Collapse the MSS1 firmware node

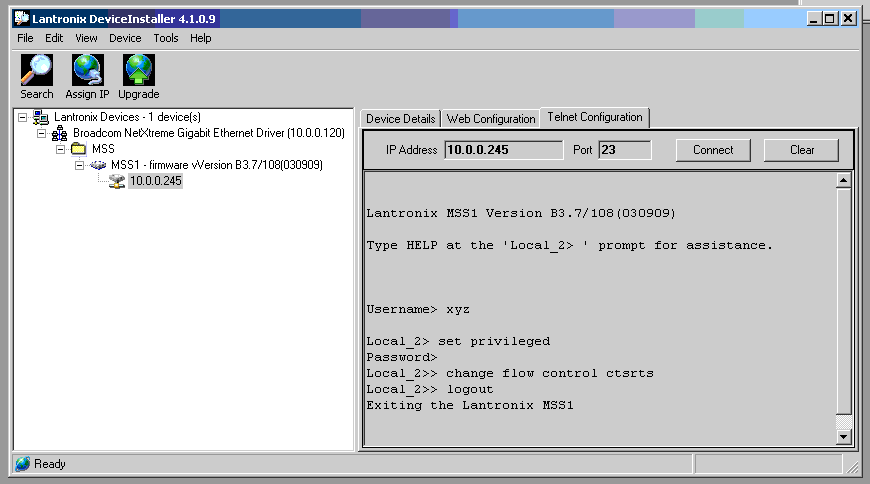[79, 165]
